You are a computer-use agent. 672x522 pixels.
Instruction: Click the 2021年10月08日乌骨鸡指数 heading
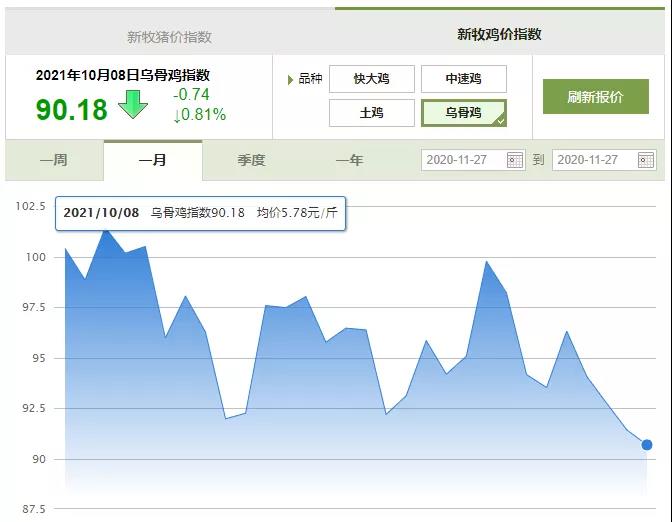point(123,75)
